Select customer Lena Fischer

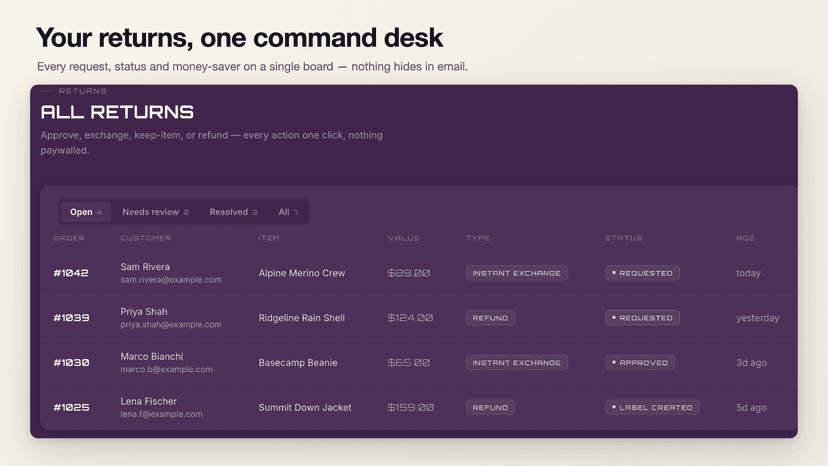point(148,402)
